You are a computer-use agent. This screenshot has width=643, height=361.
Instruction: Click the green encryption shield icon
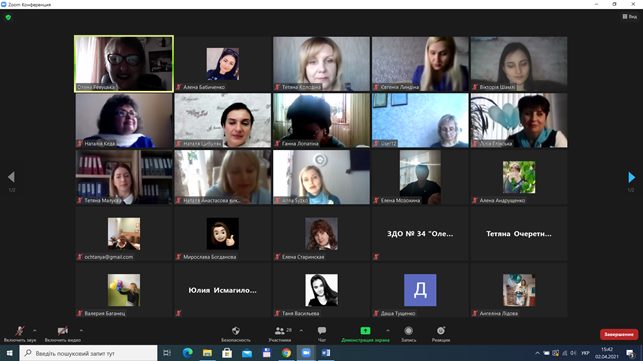(x=8, y=18)
